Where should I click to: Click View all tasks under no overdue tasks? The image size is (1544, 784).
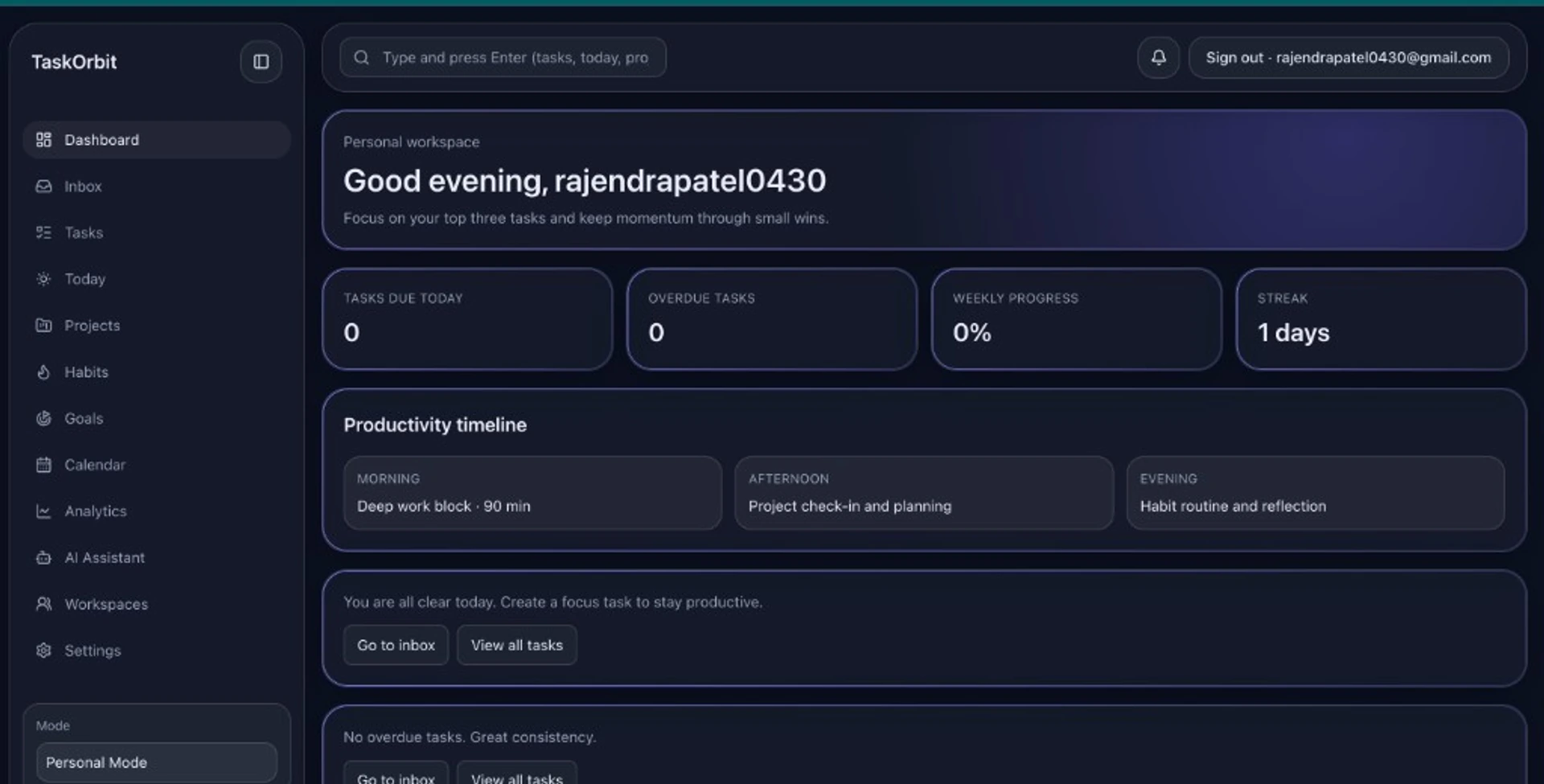coord(517,774)
